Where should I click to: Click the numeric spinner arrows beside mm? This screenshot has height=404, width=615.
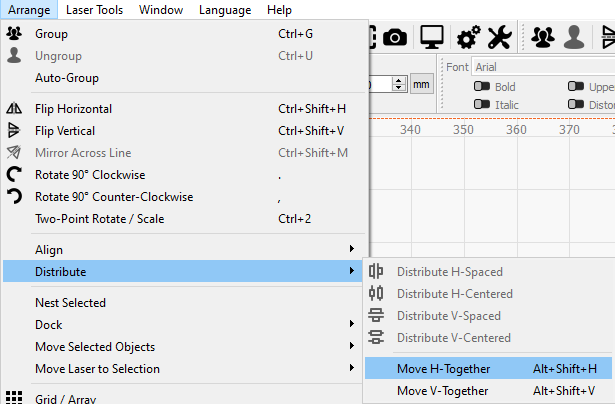pyautogui.click(x=399, y=85)
